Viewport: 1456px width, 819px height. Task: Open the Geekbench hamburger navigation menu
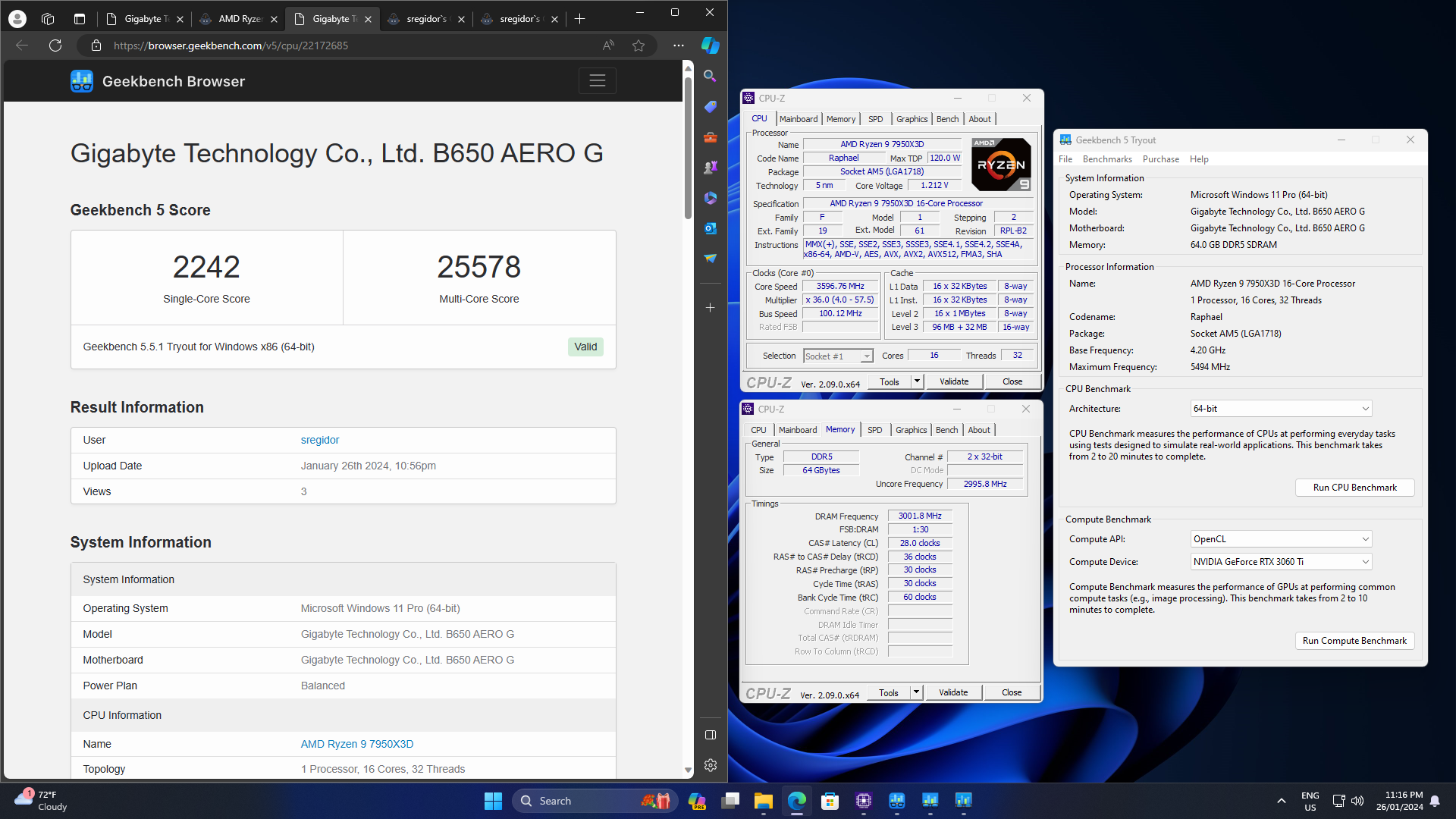tap(598, 80)
